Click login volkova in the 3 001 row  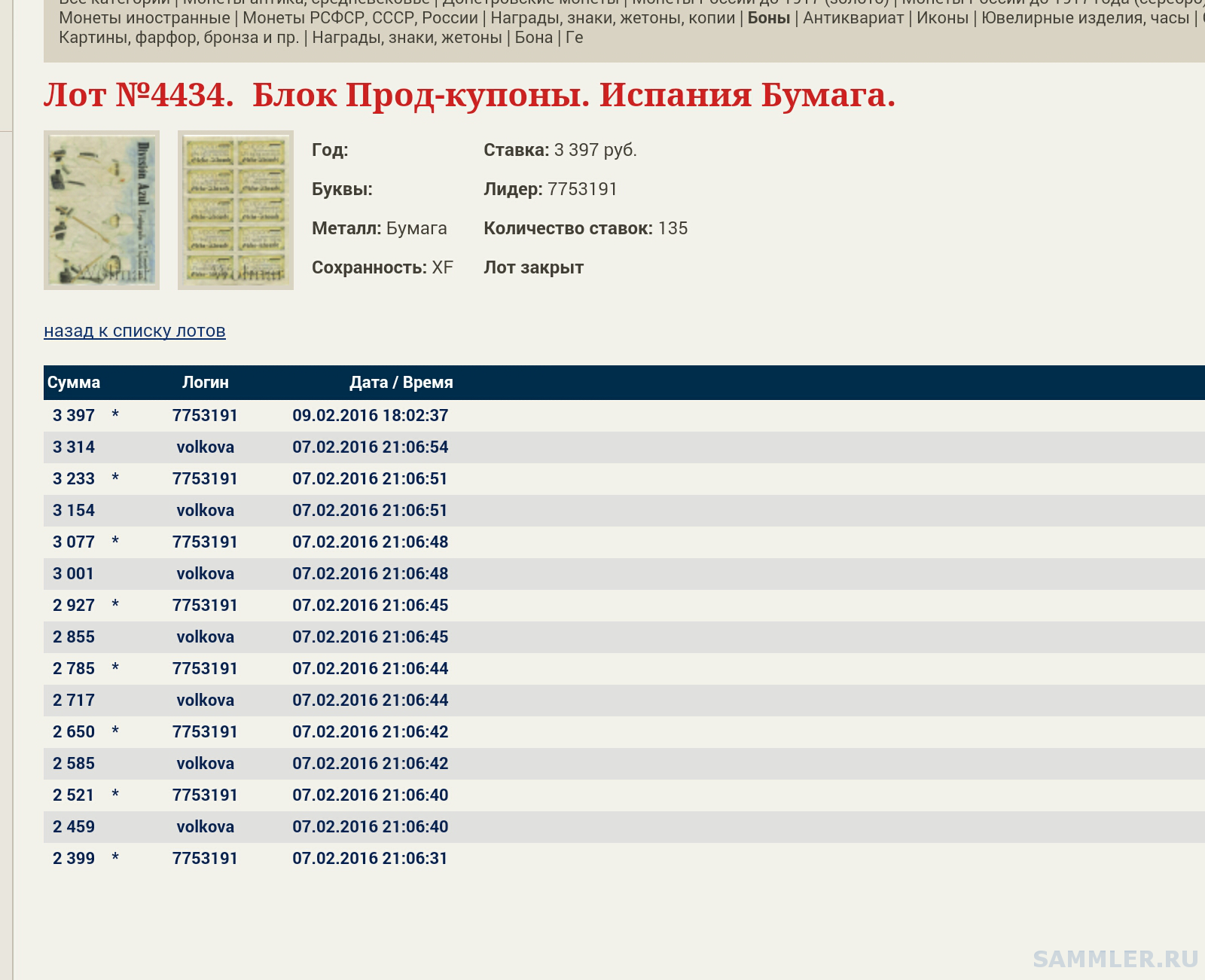[206, 573]
